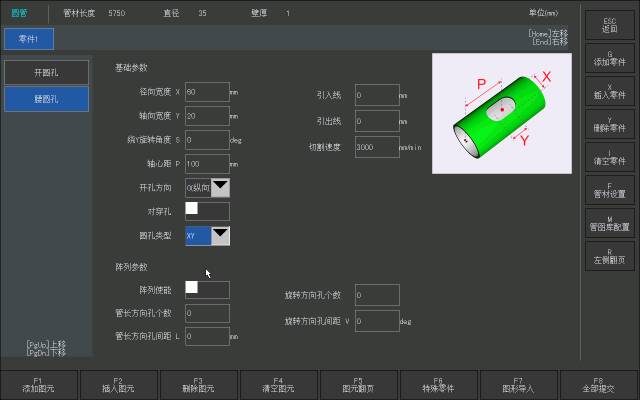Image resolution: width=640 pixels, height=400 pixels.
Task: Click the 引入线 input field
Action: tap(377, 95)
